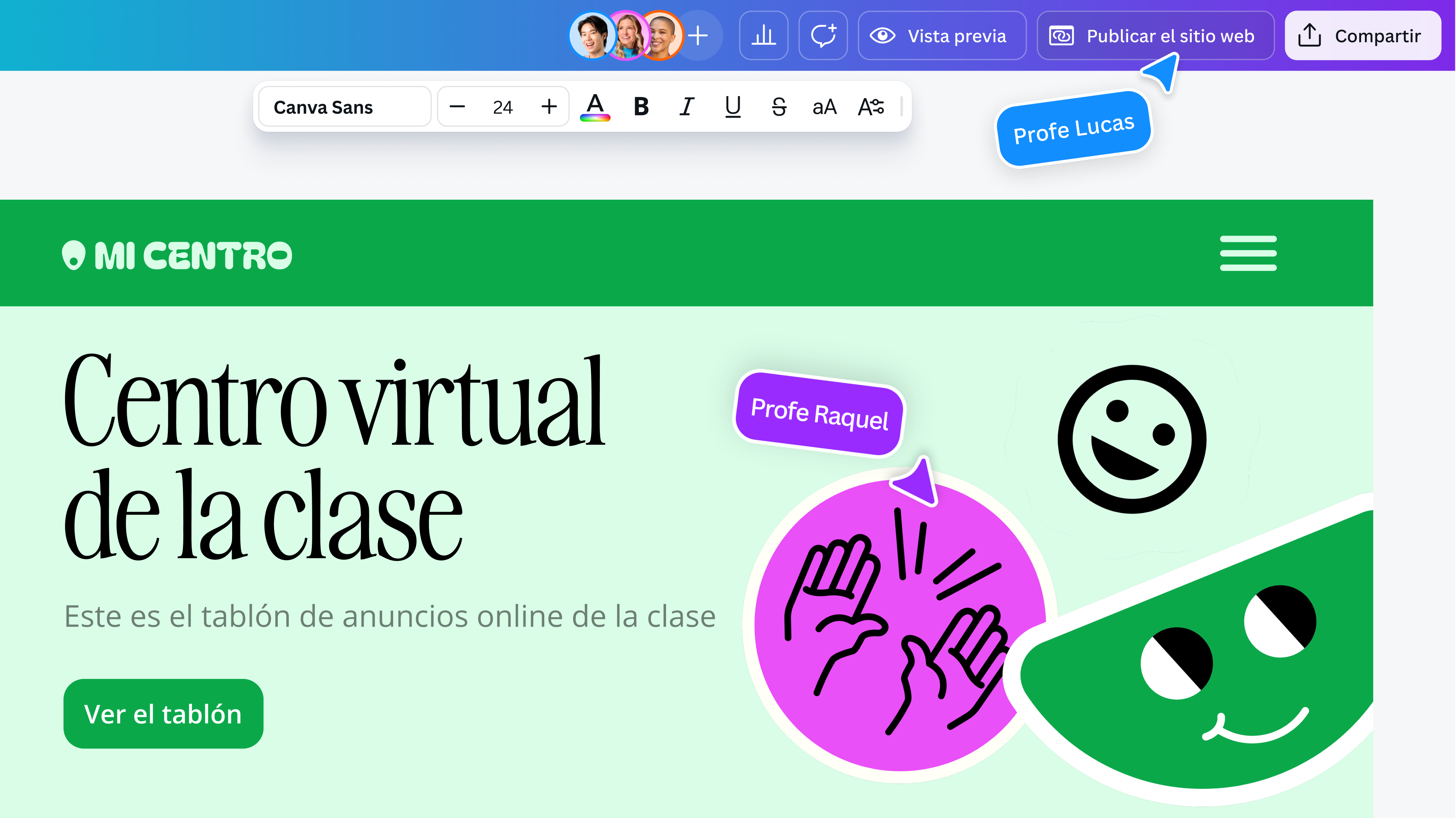The image size is (1456, 818).
Task: Toggle underline formatting
Action: pyautogui.click(x=733, y=107)
